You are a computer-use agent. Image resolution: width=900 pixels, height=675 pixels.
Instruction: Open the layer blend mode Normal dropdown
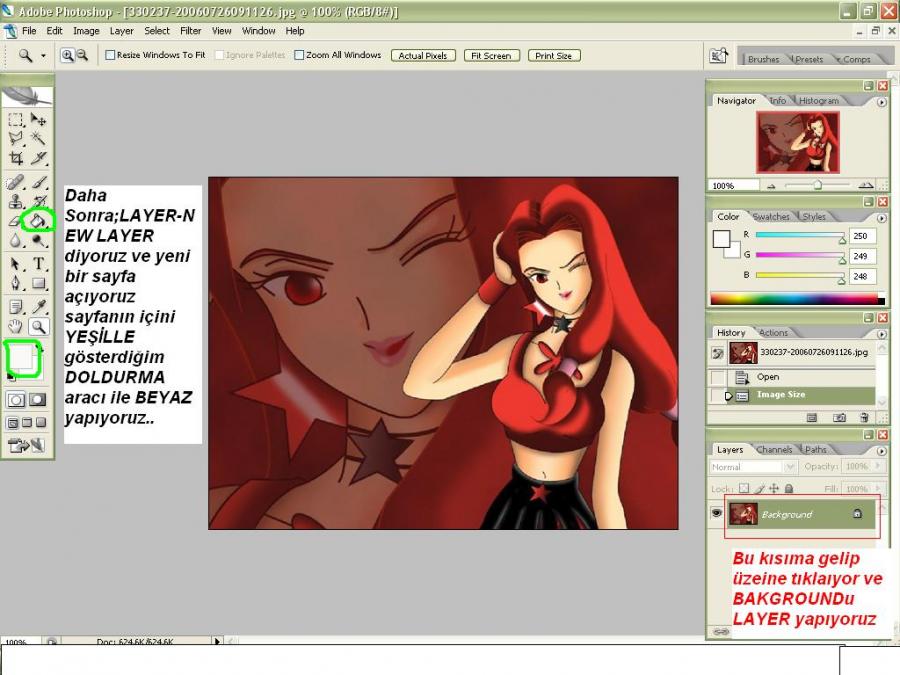point(752,467)
